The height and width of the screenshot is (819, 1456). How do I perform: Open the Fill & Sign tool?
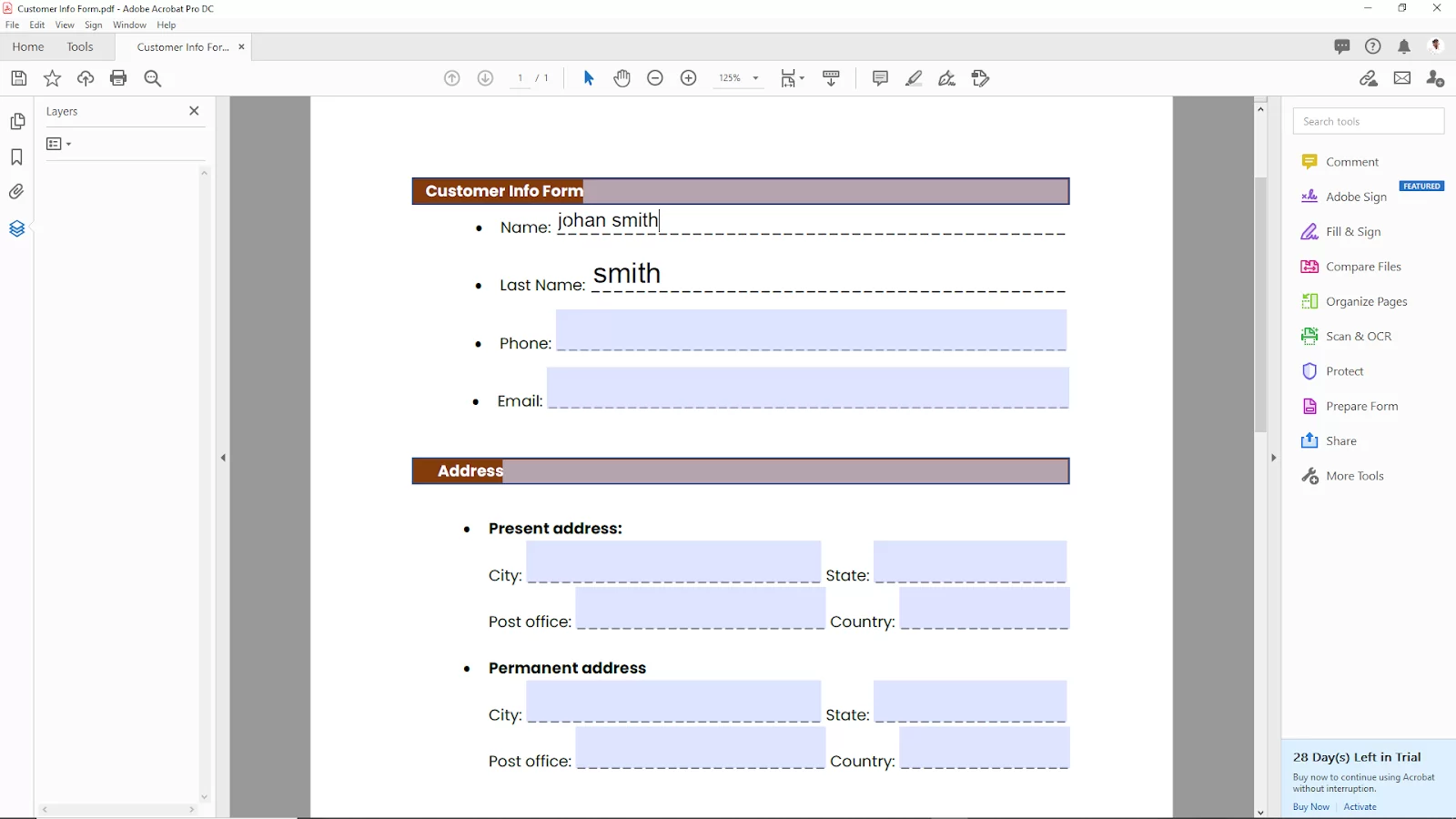[x=1341, y=232]
